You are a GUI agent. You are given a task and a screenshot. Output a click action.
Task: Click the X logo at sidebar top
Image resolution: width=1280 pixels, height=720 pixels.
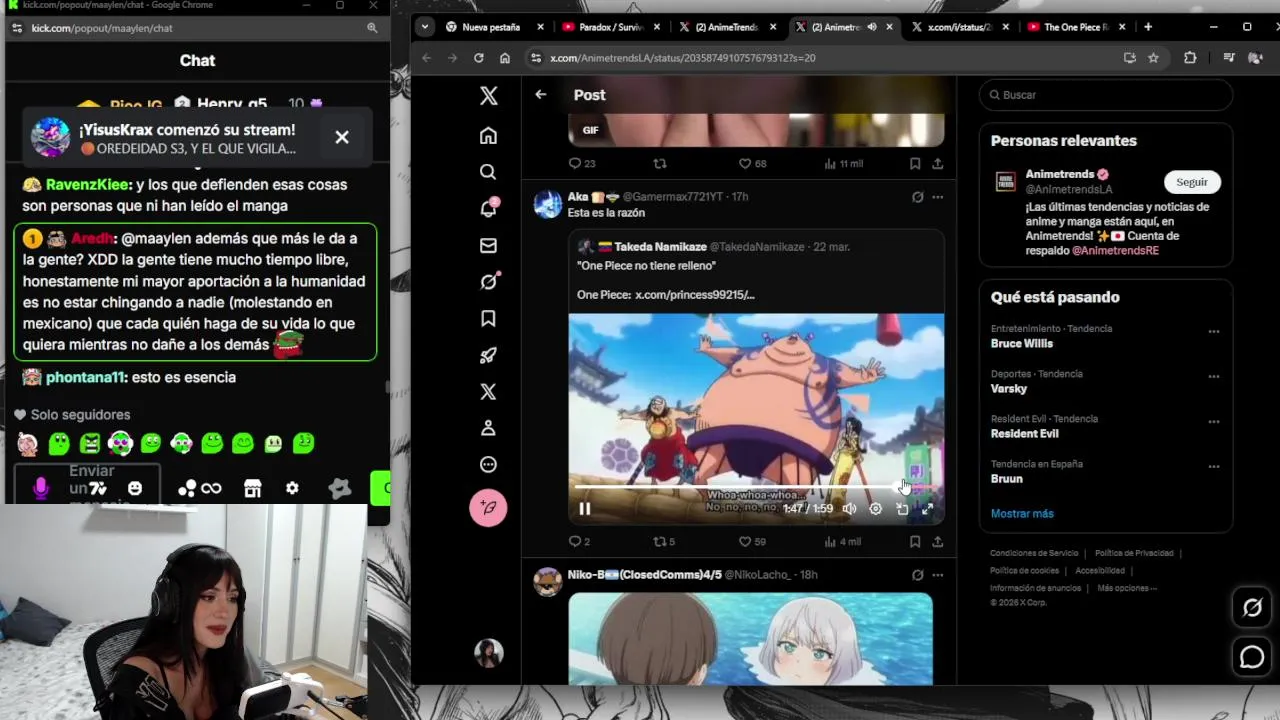tap(488, 95)
